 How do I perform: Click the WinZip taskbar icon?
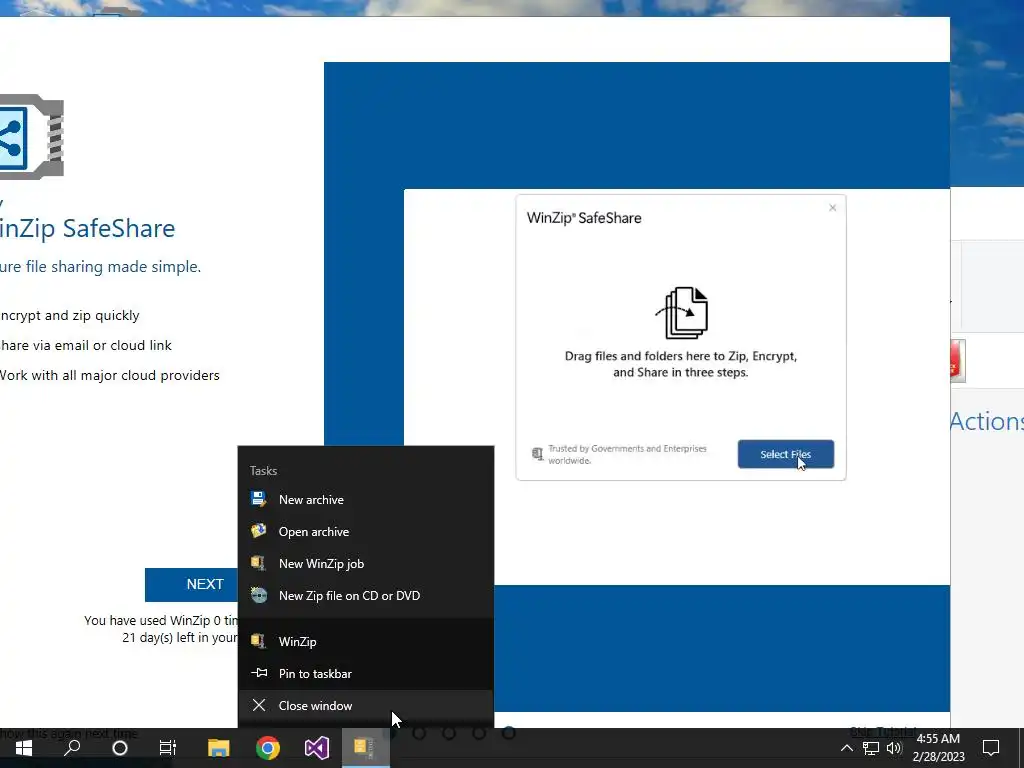point(366,748)
